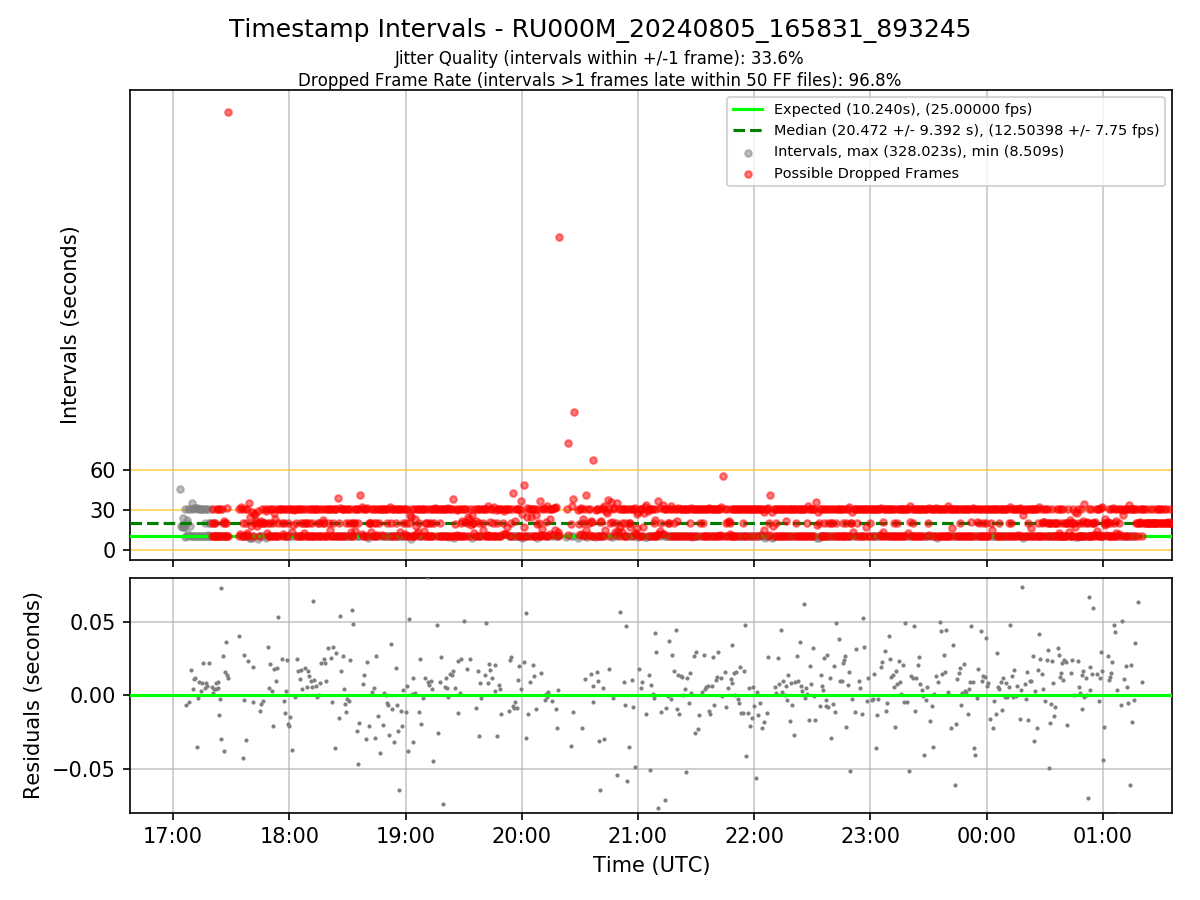Click the 21:00 time tick label
Image resolution: width=1200 pixels, height=900 pixels.
coord(638,834)
